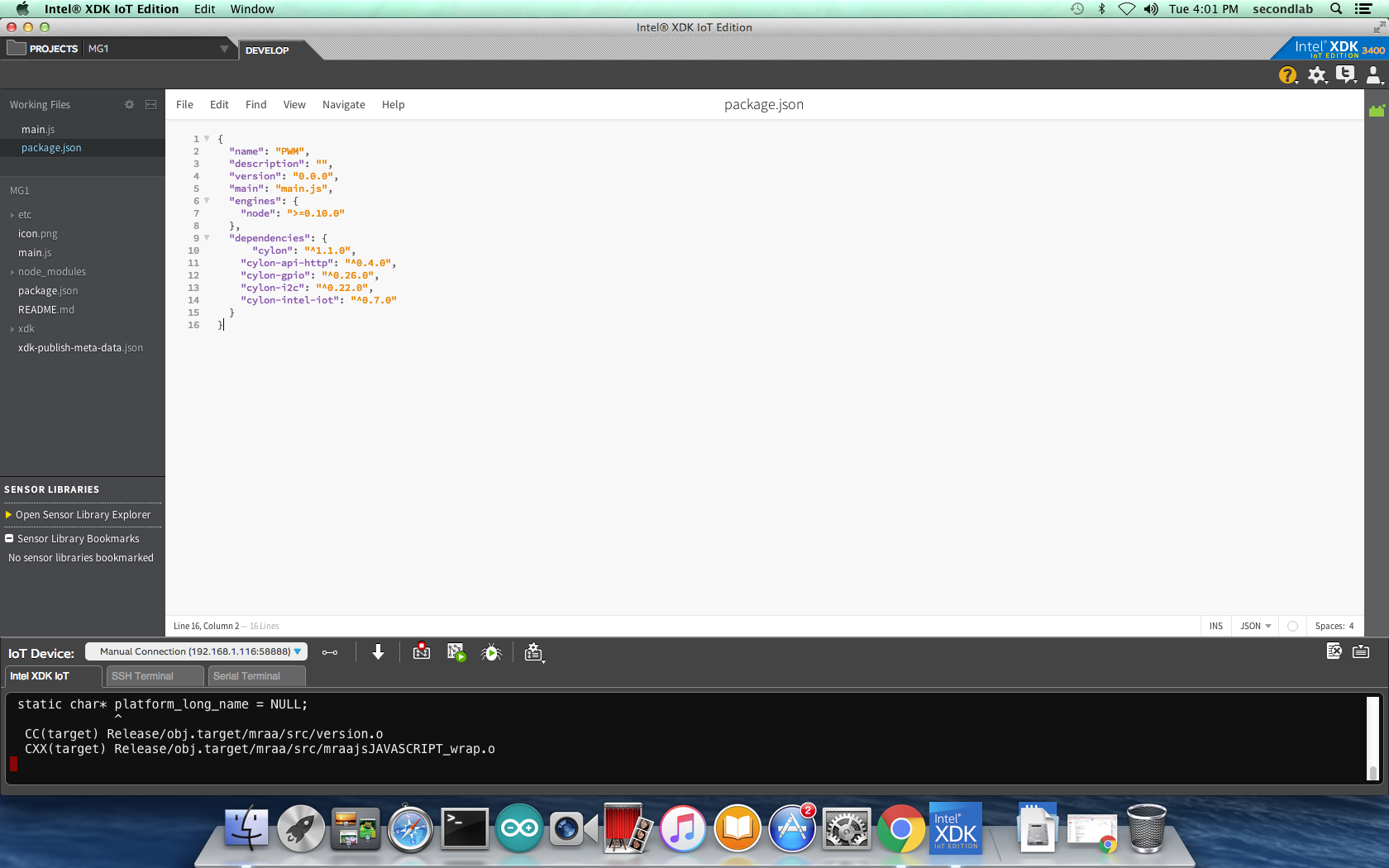Click the console vertical scrollbar
Screen dimensions: 1389x868
click(1372, 738)
